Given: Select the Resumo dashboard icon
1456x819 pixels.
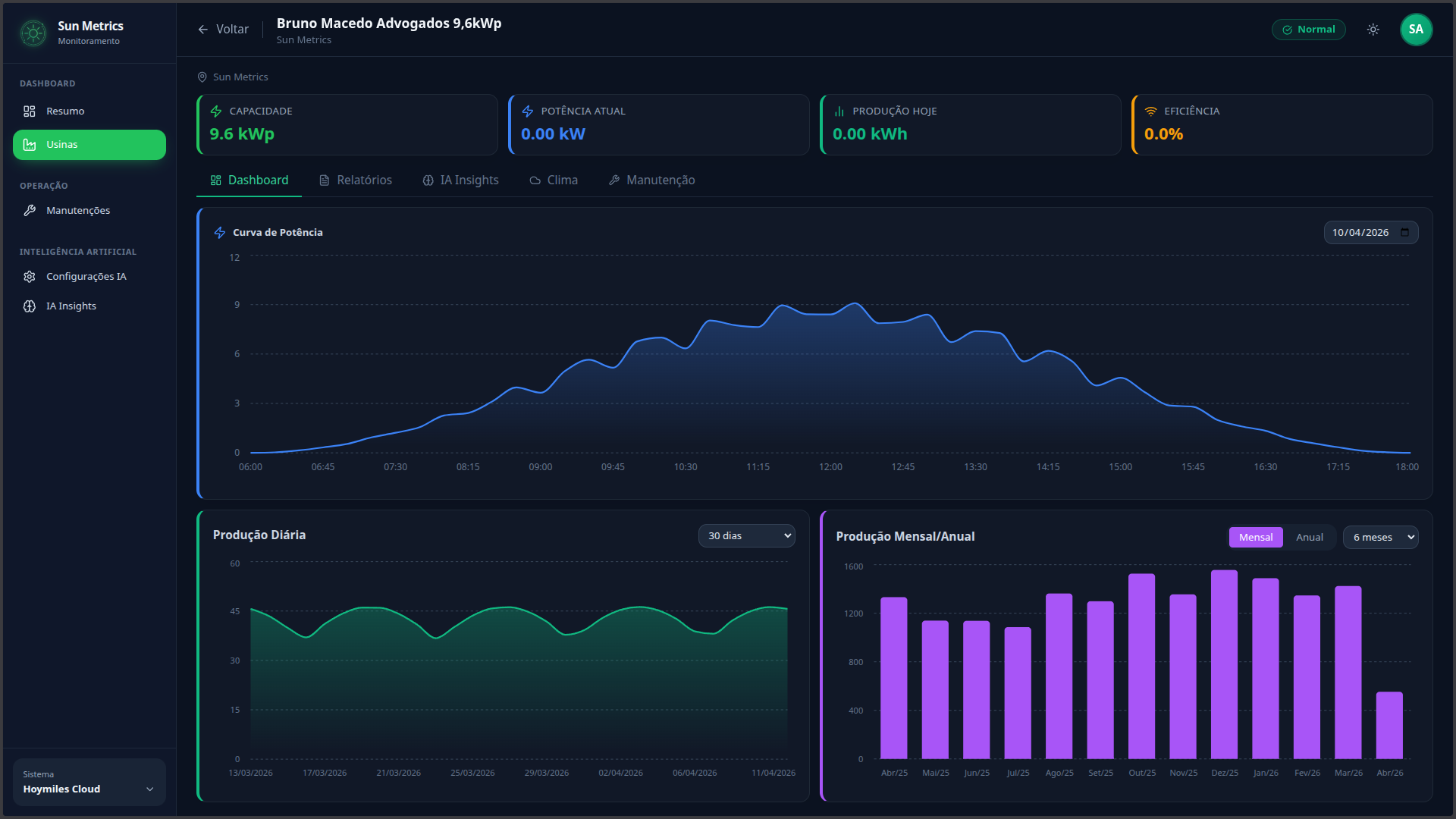Looking at the screenshot, I should pyautogui.click(x=30, y=111).
